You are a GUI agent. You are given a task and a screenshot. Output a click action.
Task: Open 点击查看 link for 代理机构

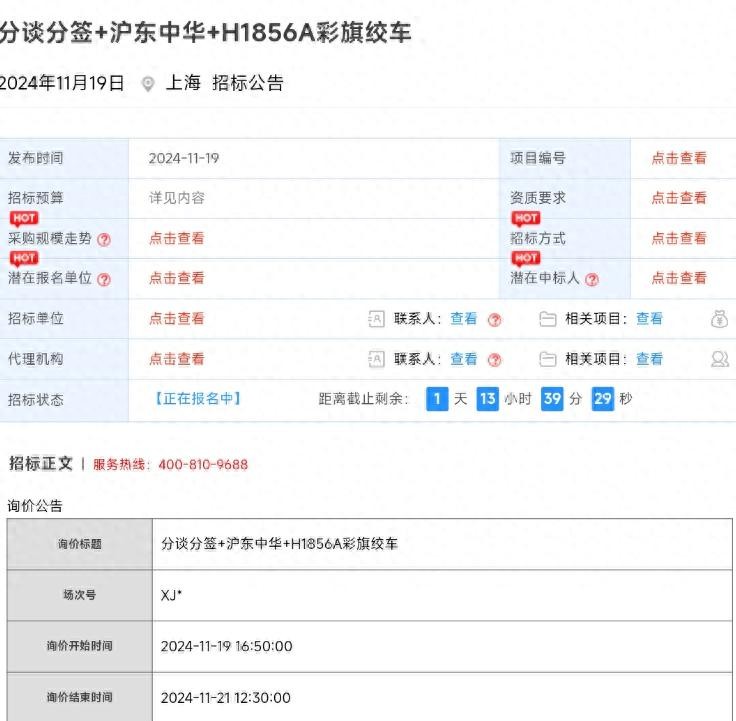coord(177,359)
